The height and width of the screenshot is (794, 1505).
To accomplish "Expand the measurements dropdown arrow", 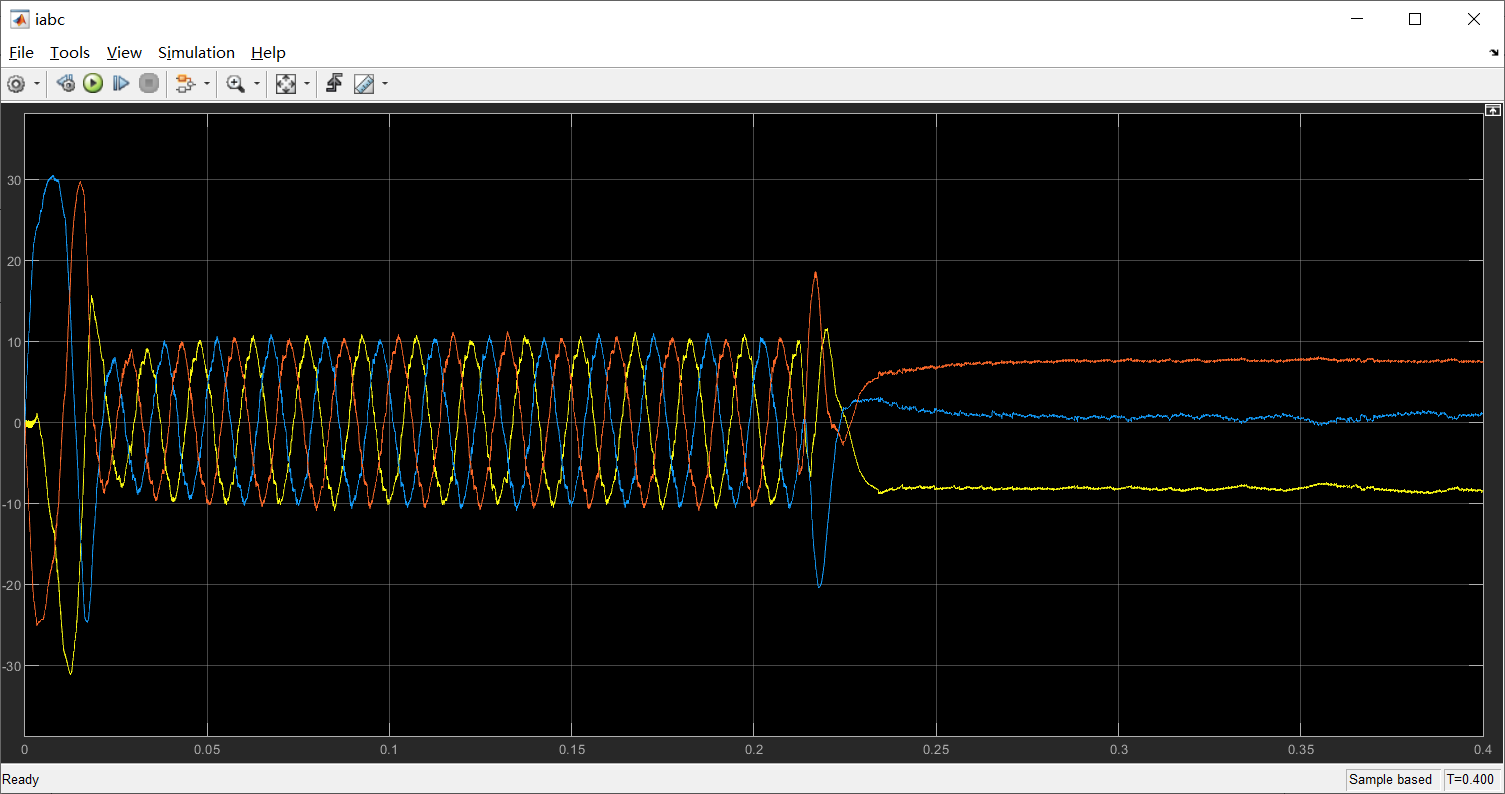I will coord(385,84).
